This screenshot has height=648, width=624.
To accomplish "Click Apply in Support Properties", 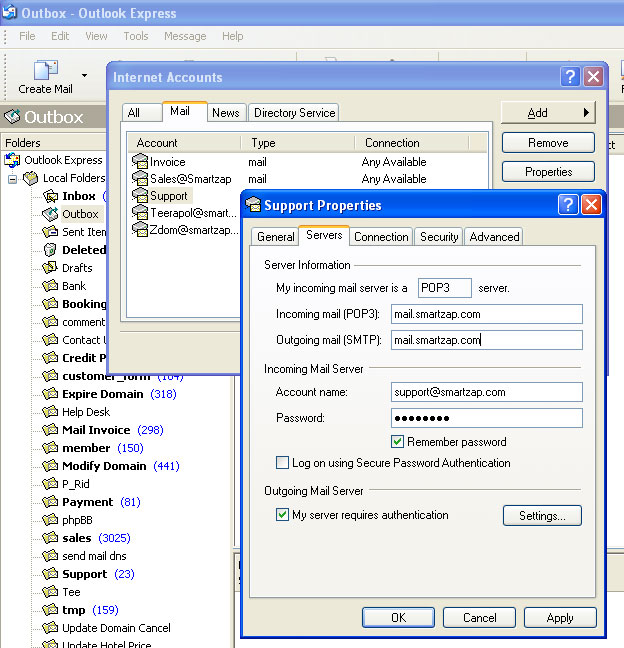I will [x=560, y=617].
